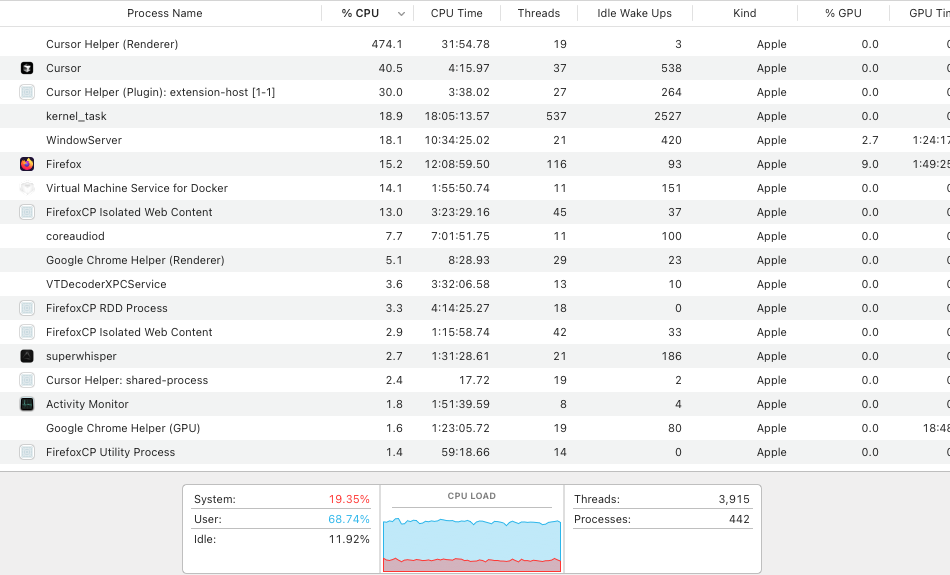Click the FirefoxCP Utility Process icon

click(27, 452)
